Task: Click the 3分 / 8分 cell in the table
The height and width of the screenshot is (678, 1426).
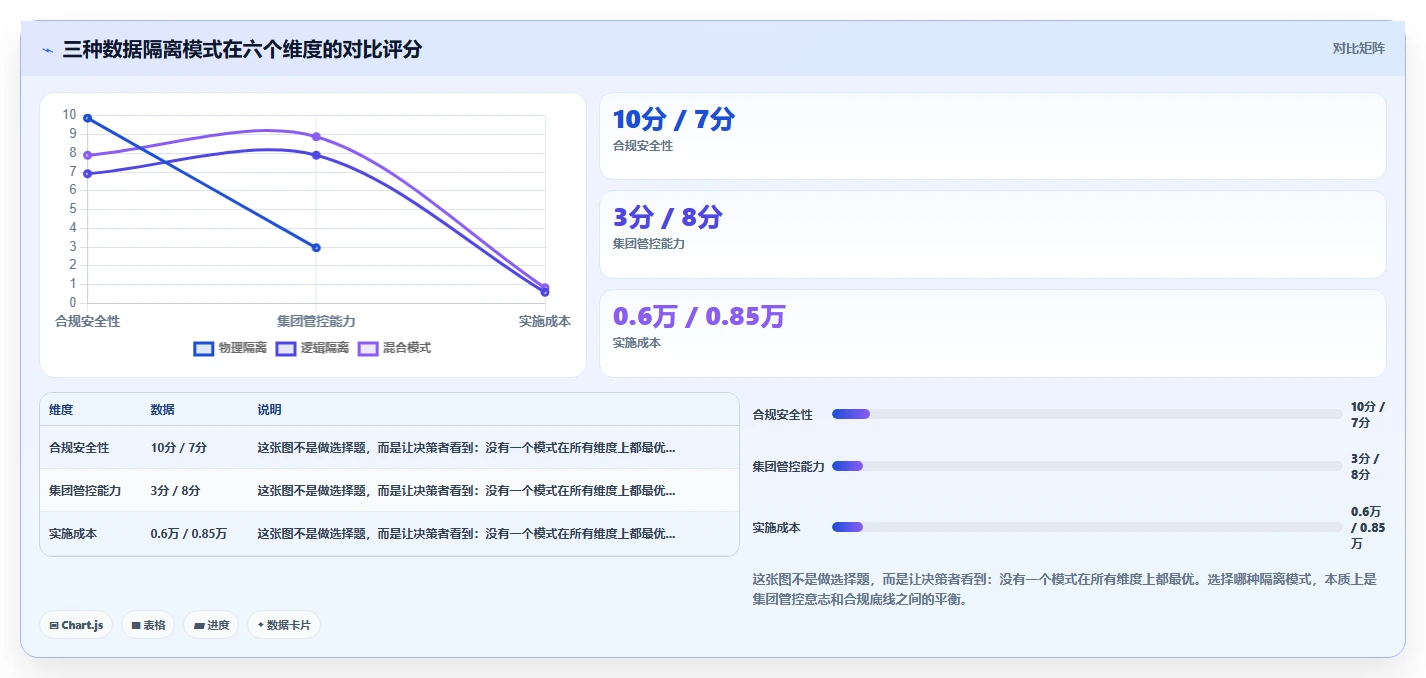Action: pyautogui.click(x=175, y=491)
